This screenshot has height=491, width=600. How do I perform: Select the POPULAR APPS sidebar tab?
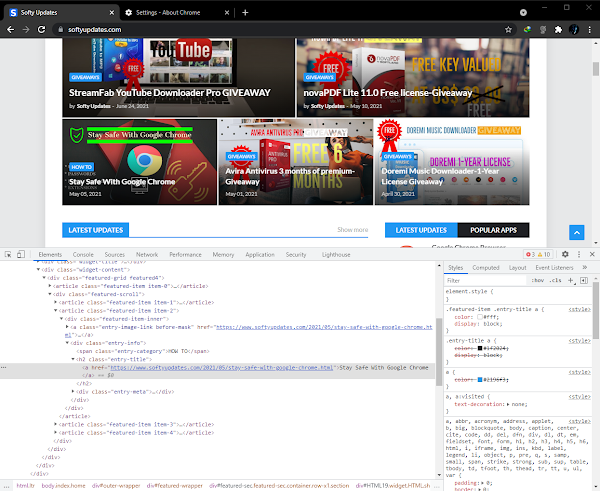click(493, 230)
